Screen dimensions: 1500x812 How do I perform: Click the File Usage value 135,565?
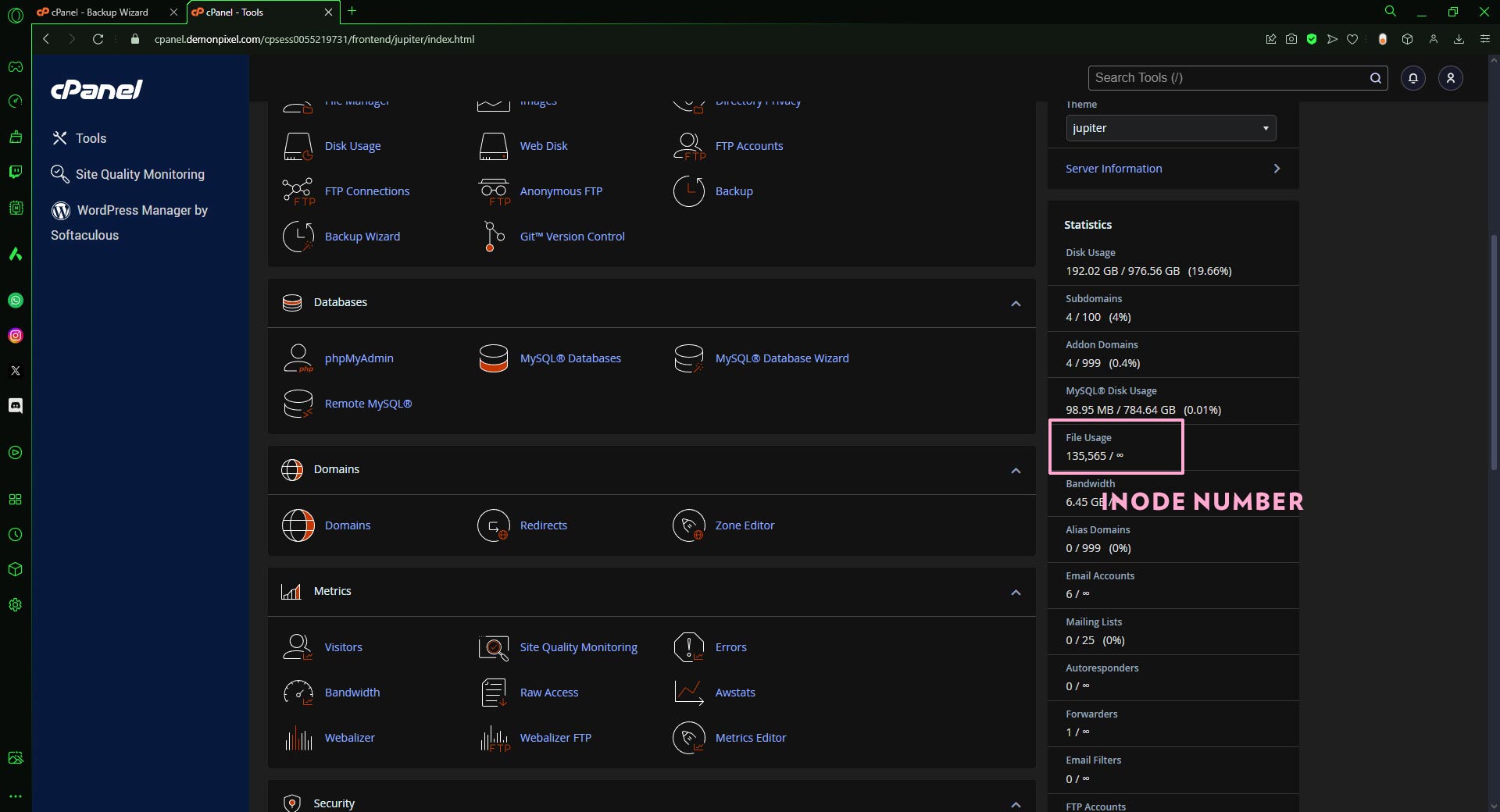point(1086,456)
